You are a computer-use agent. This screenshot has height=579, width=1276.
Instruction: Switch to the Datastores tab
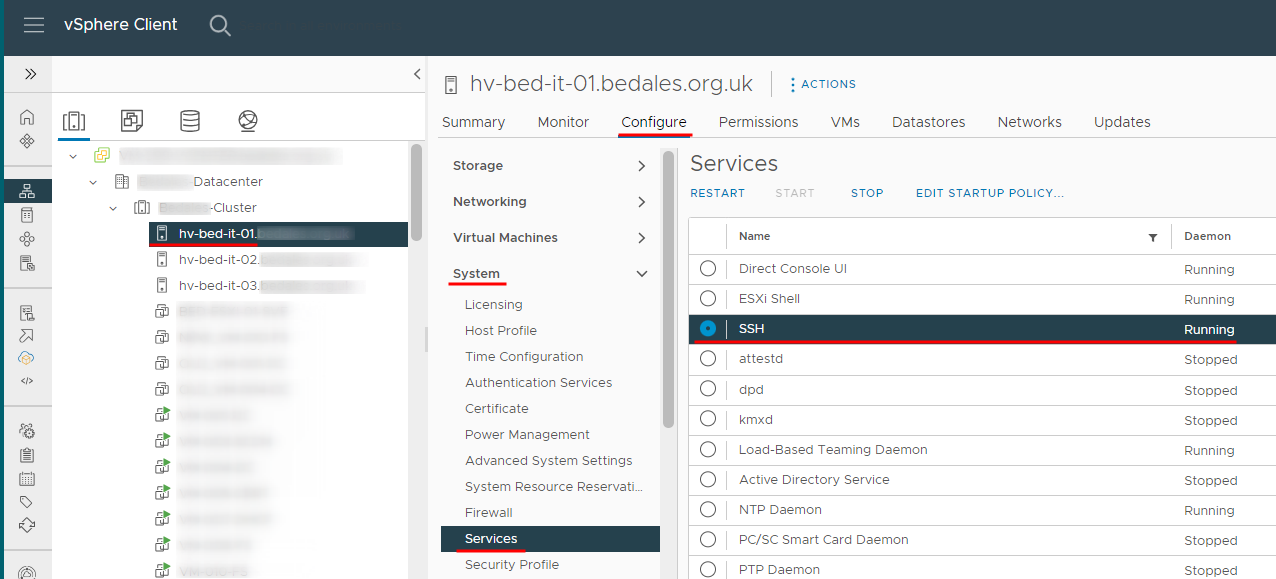click(928, 122)
